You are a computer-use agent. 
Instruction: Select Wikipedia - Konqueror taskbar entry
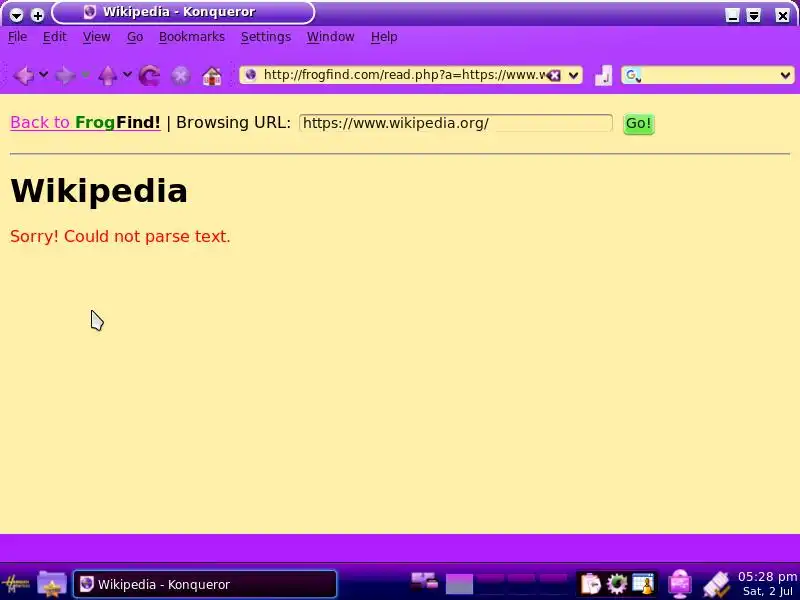coord(205,584)
